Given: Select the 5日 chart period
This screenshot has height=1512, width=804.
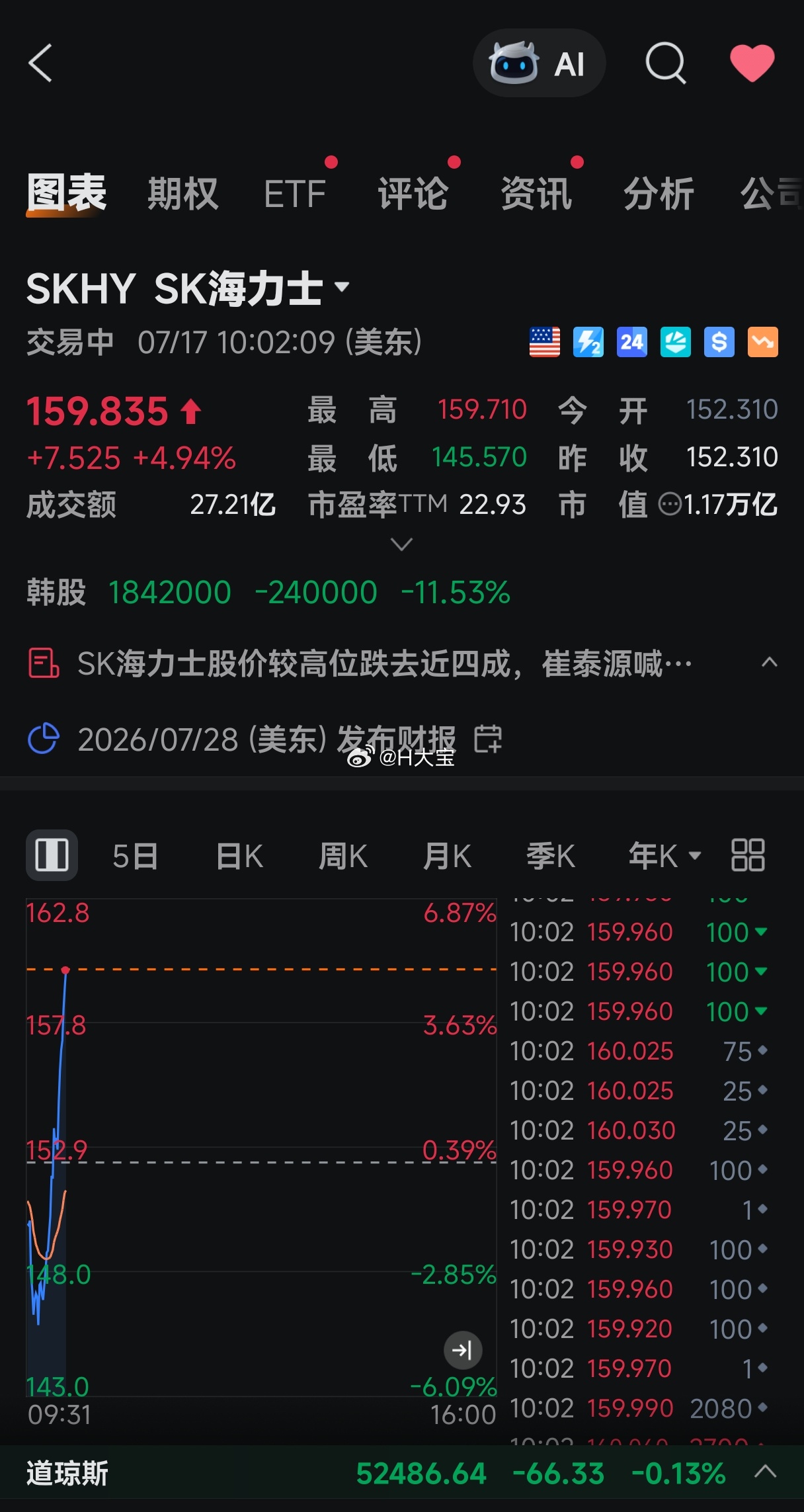Looking at the screenshot, I should click(x=135, y=856).
